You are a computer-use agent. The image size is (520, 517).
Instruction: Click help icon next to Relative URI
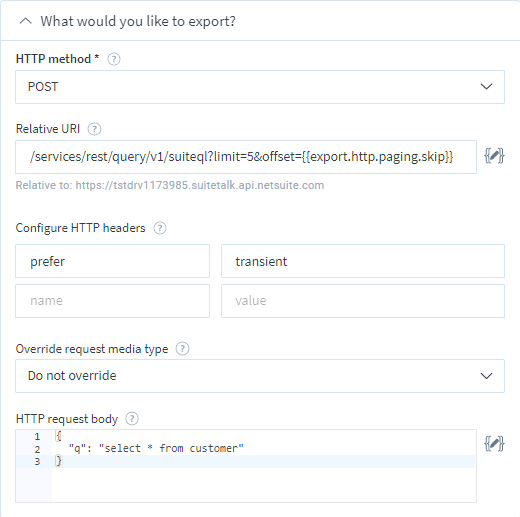point(94,129)
